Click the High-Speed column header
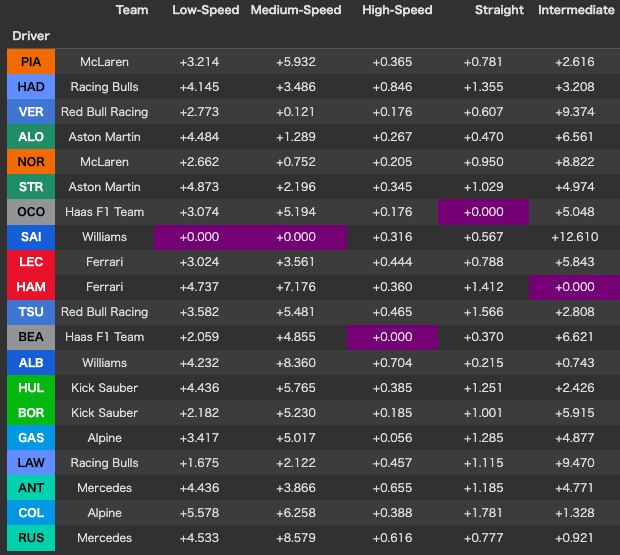This screenshot has width=620, height=555. click(397, 10)
